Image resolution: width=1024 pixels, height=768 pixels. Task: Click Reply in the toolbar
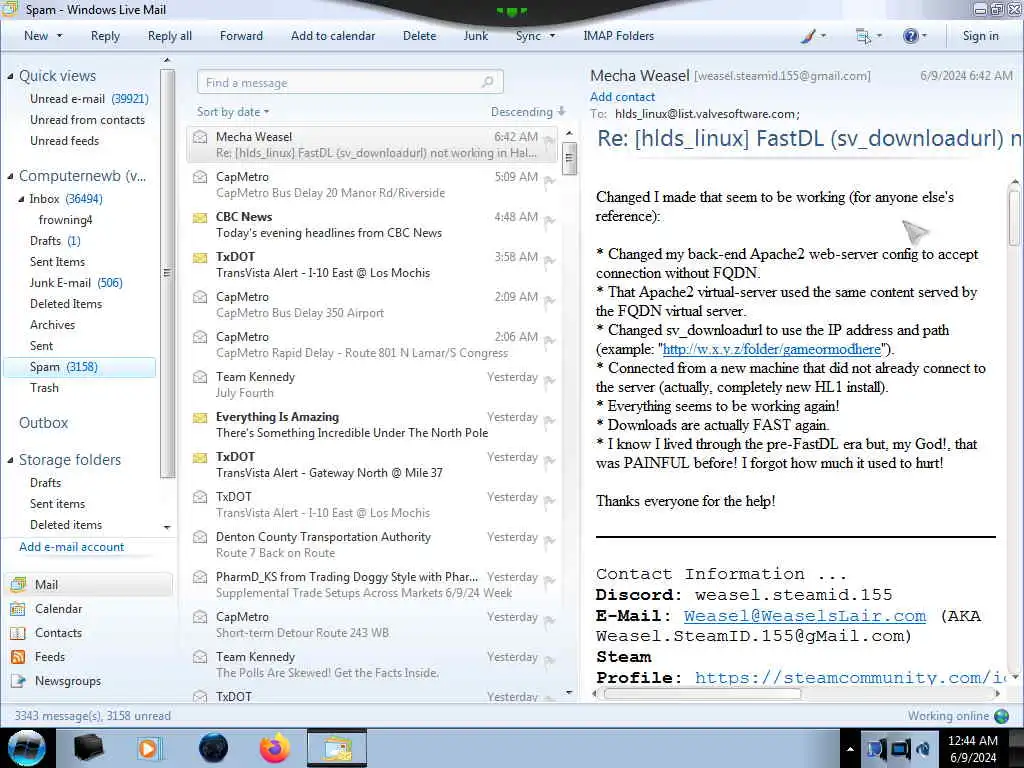coord(105,36)
